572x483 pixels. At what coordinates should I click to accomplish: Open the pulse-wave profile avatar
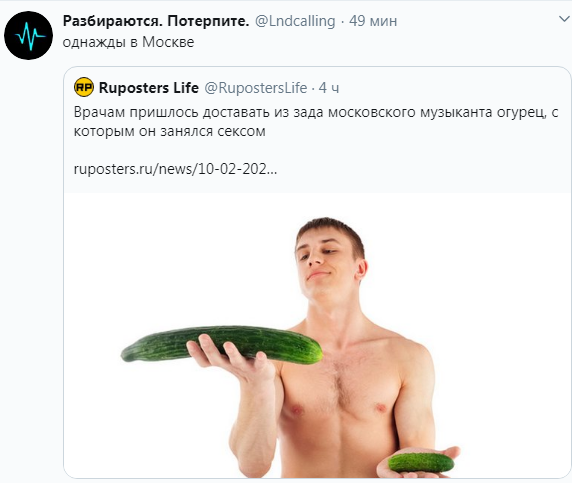pos(28,35)
